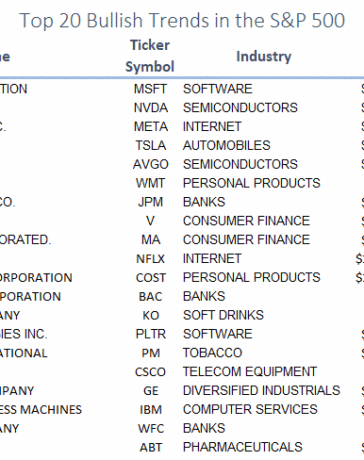Click the AUTOMOBILES industry cell
This screenshot has height=460, width=364.
click(227, 145)
